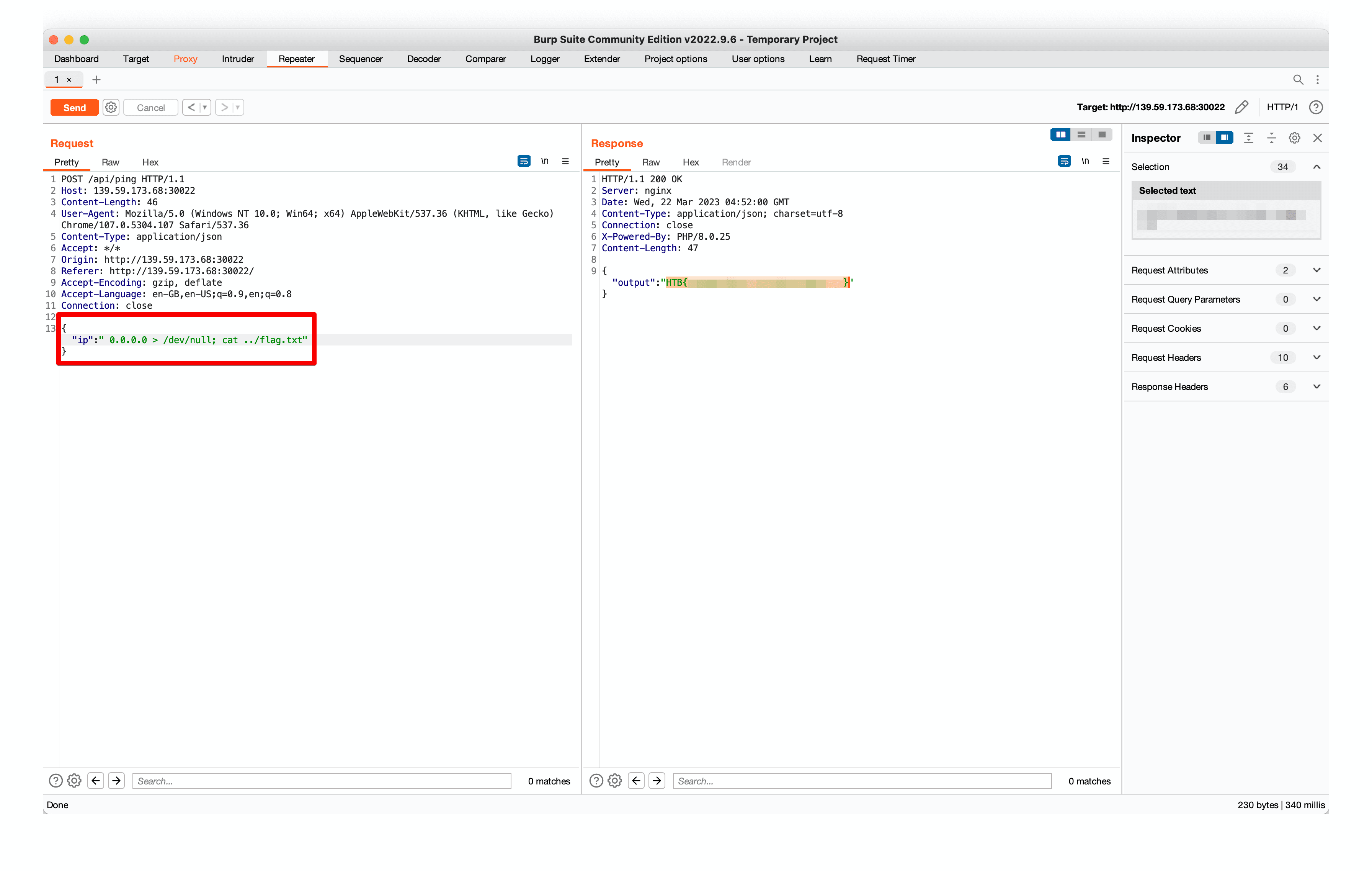Open history dropdown beside back arrow
Screen dimensions: 1372x871
204,107
